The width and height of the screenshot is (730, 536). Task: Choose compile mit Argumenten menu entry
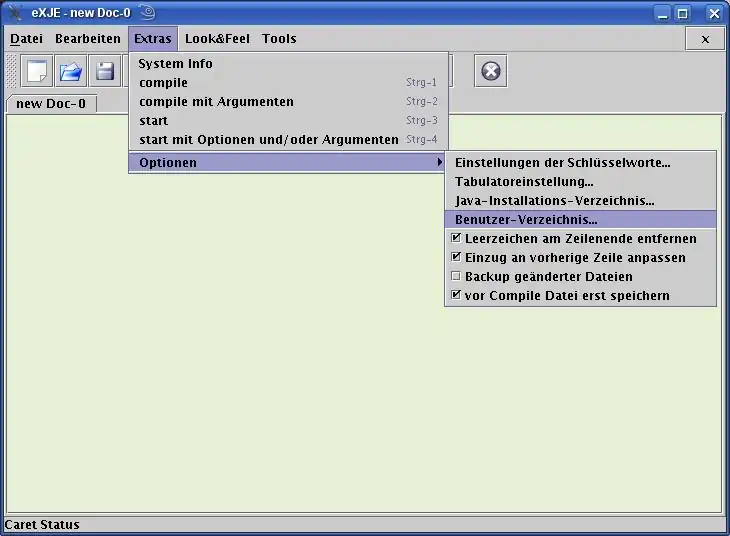click(216, 102)
